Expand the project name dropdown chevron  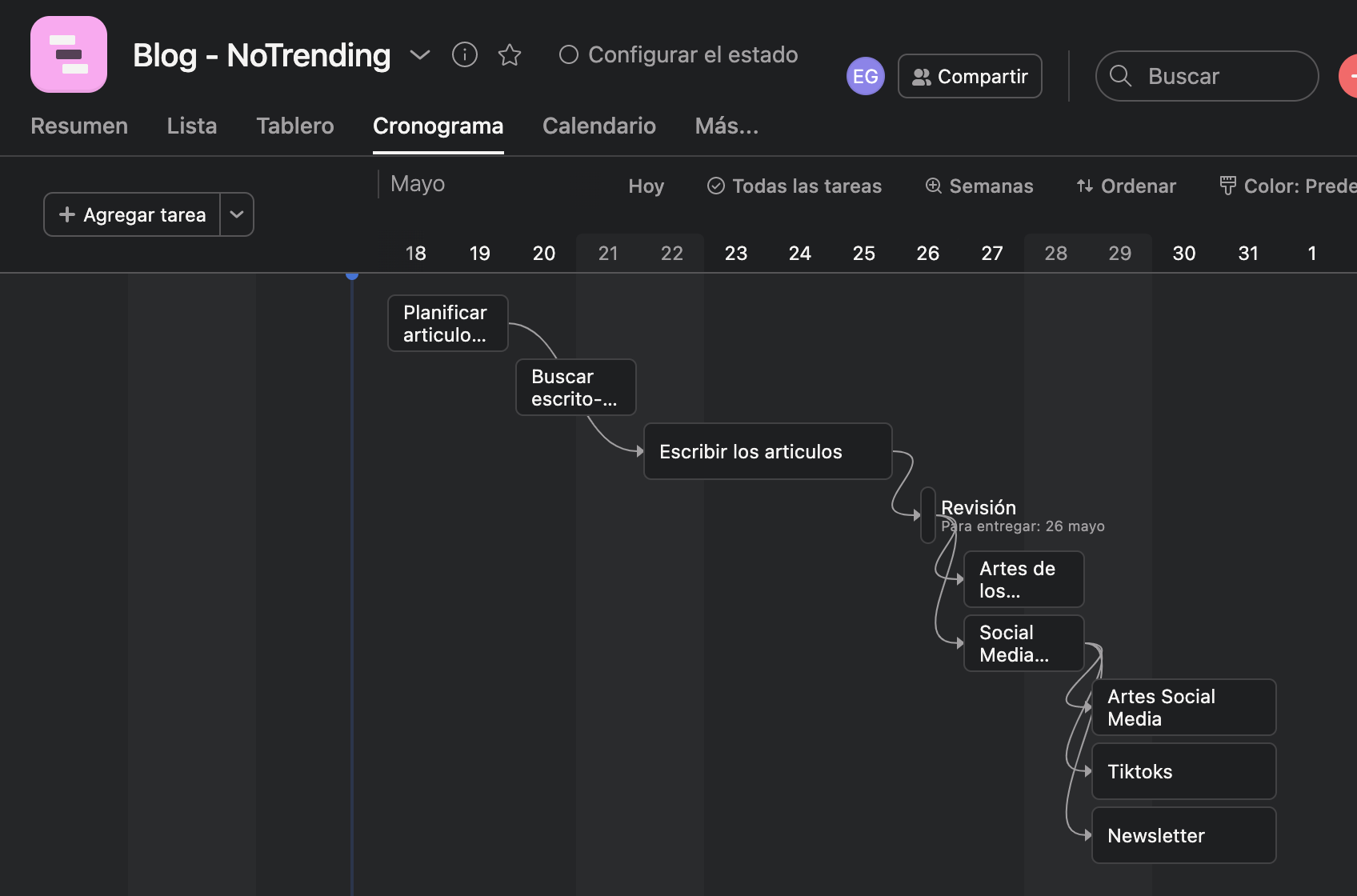coord(420,54)
